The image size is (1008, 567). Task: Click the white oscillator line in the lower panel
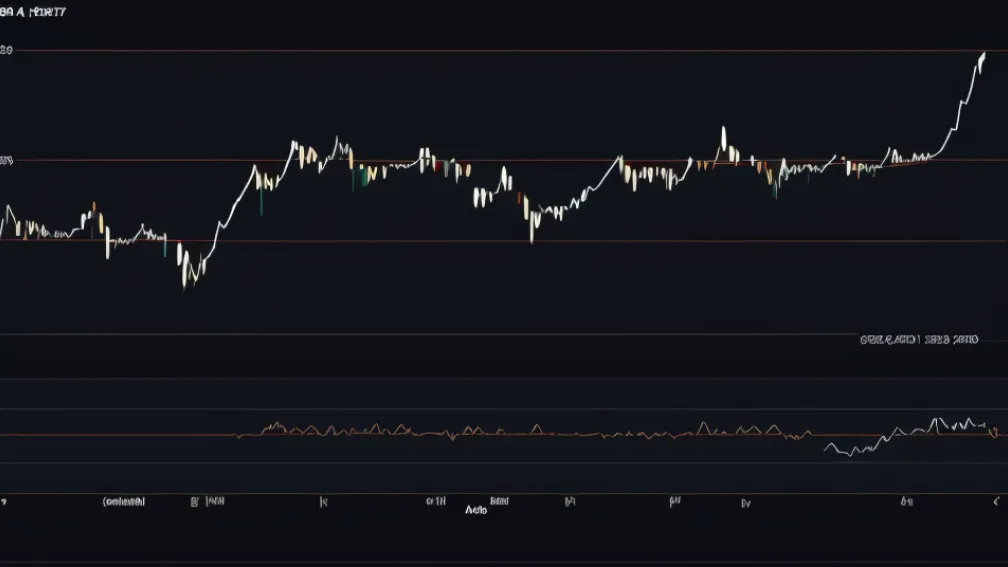tap(906, 435)
